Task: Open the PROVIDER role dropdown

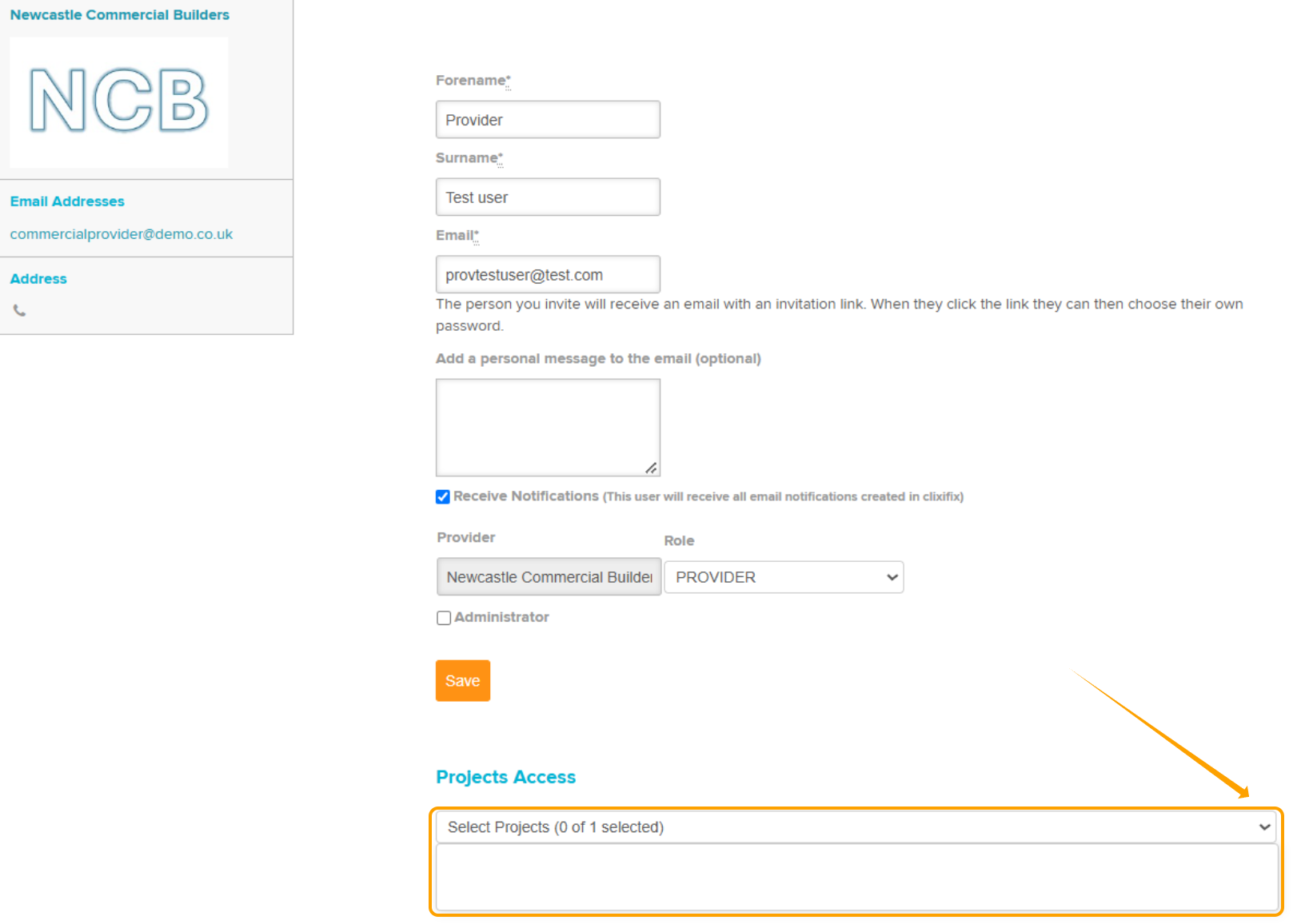Action: point(784,577)
